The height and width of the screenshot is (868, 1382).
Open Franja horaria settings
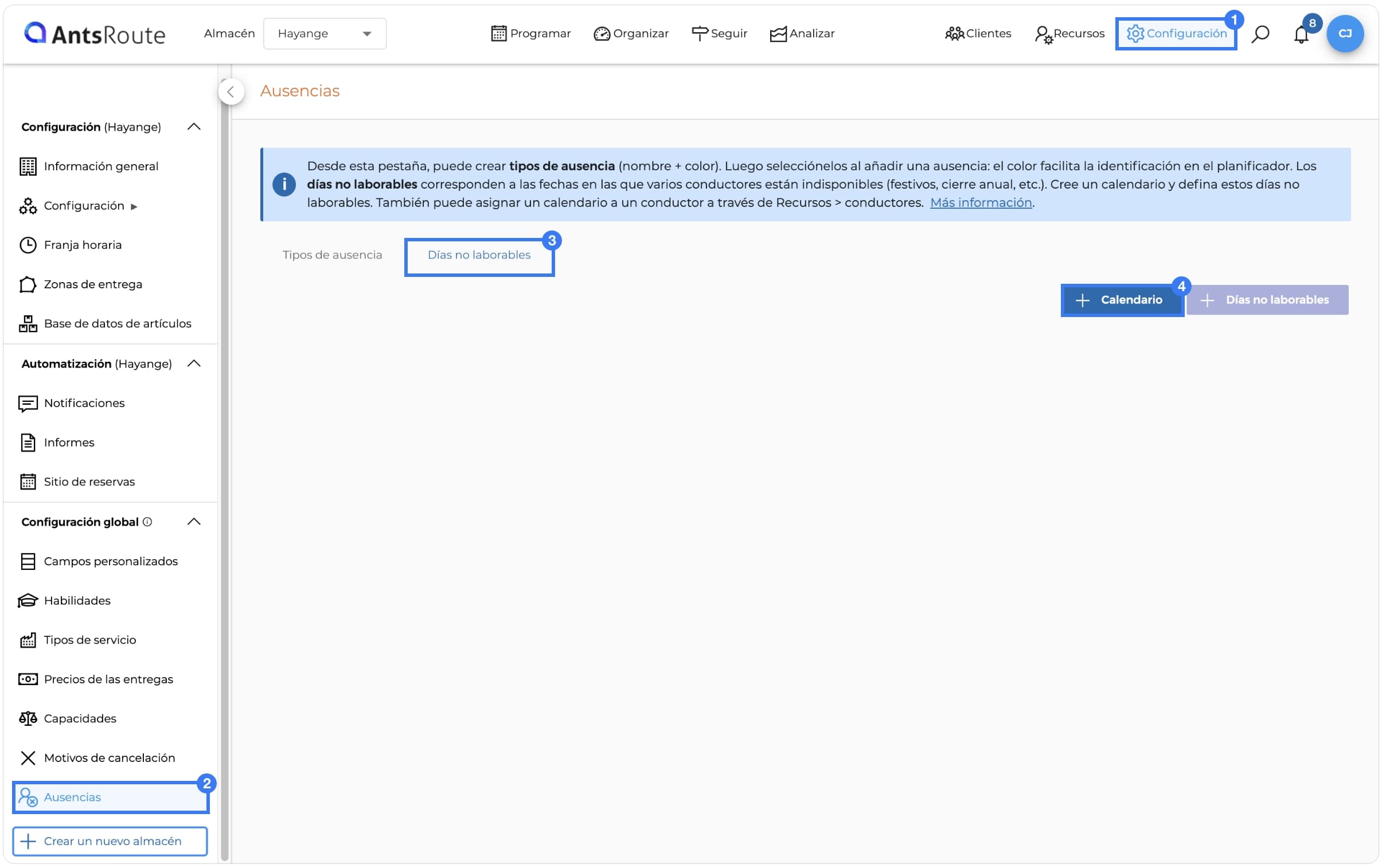[83, 245]
